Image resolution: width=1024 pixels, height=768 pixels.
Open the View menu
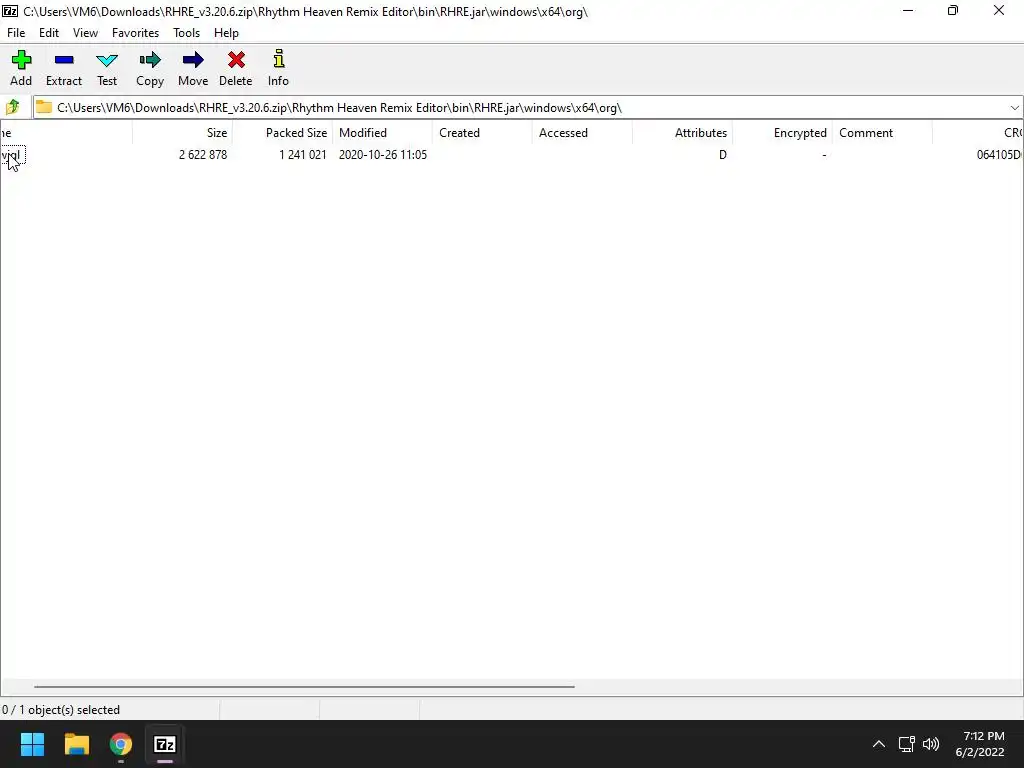85,33
